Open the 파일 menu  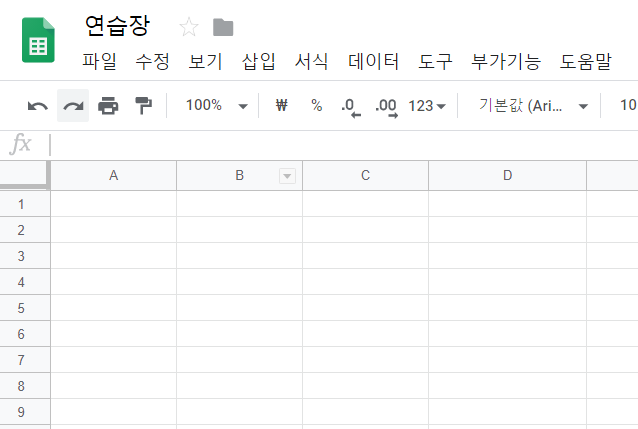tap(99, 61)
